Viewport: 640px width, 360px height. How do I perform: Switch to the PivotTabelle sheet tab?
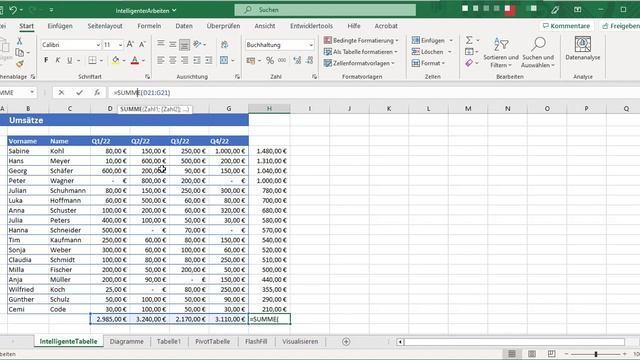212,341
